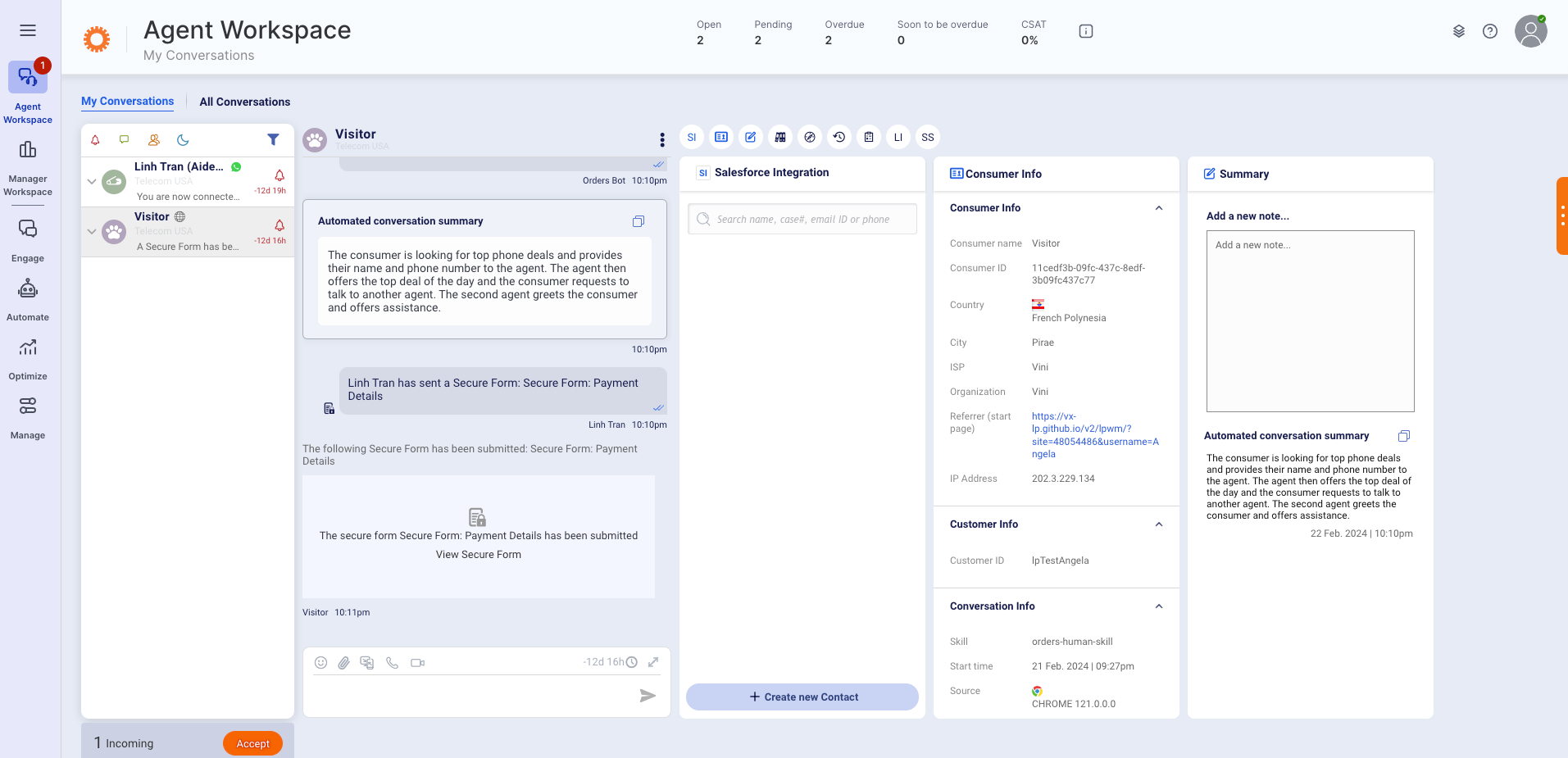Toggle the chat bubble conversation filter
This screenshot has height=758, width=1568.
(x=124, y=140)
